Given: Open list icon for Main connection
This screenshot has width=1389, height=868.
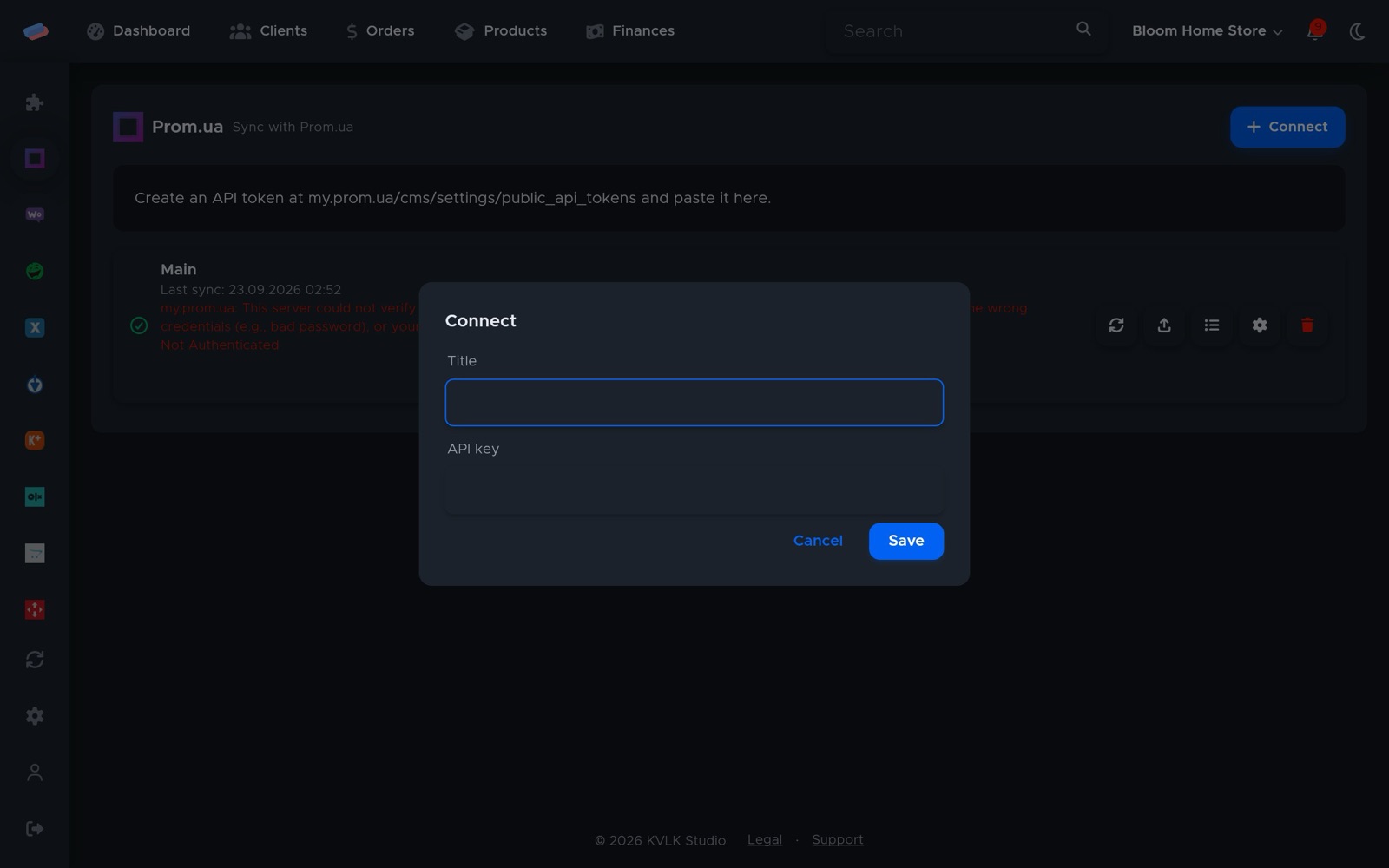Looking at the screenshot, I should tap(1212, 325).
